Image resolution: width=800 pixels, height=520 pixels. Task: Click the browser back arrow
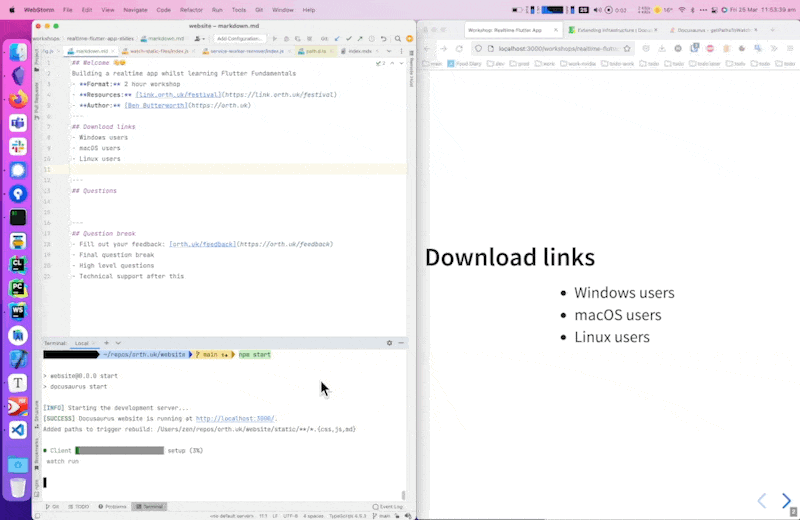pyautogui.click(x=427, y=48)
